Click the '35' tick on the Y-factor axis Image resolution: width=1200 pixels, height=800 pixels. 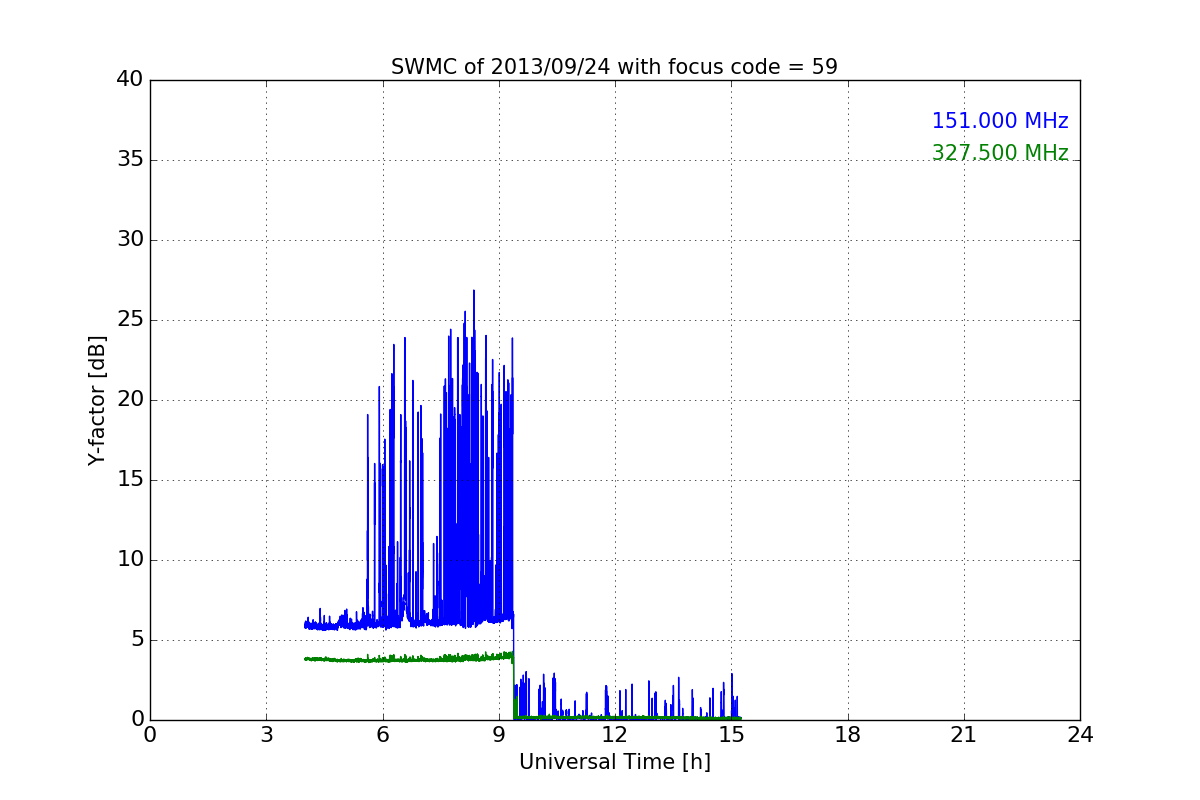130,160
